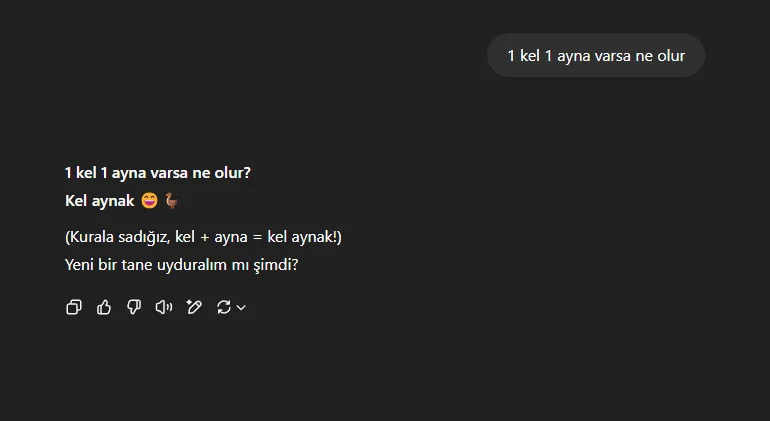The height and width of the screenshot is (421, 770).
Task: Click the word "Yeni" starting the last line
Action: pos(80,266)
